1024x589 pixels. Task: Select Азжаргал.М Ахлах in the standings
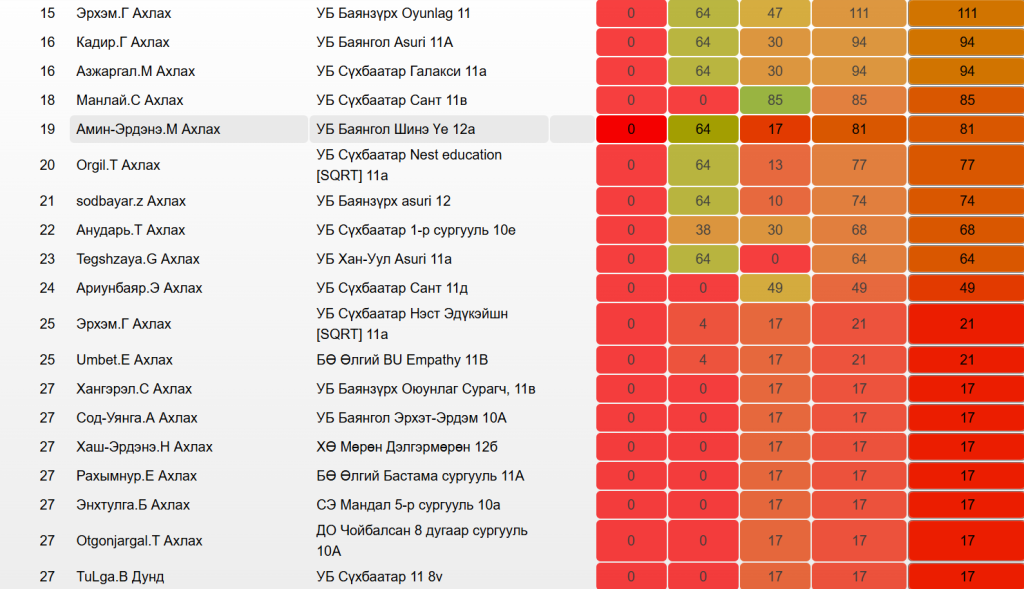tap(135, 71)
